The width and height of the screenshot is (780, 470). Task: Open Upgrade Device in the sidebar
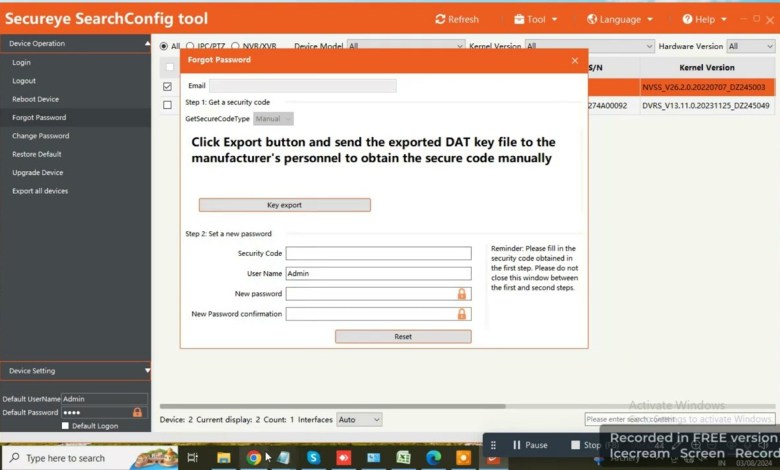tap(37, 173)
